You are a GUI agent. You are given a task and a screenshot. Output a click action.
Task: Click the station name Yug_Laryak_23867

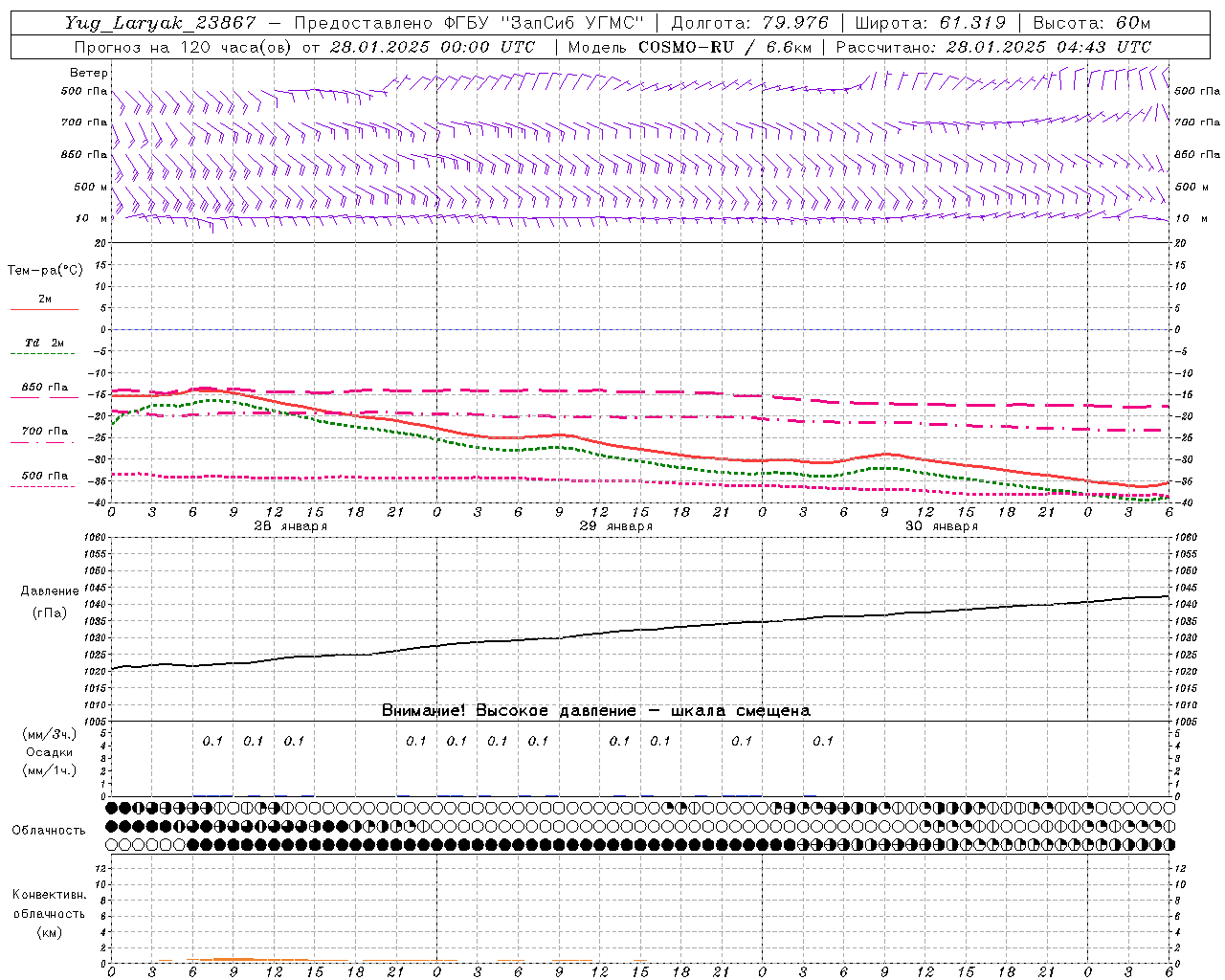coord(161,23)
